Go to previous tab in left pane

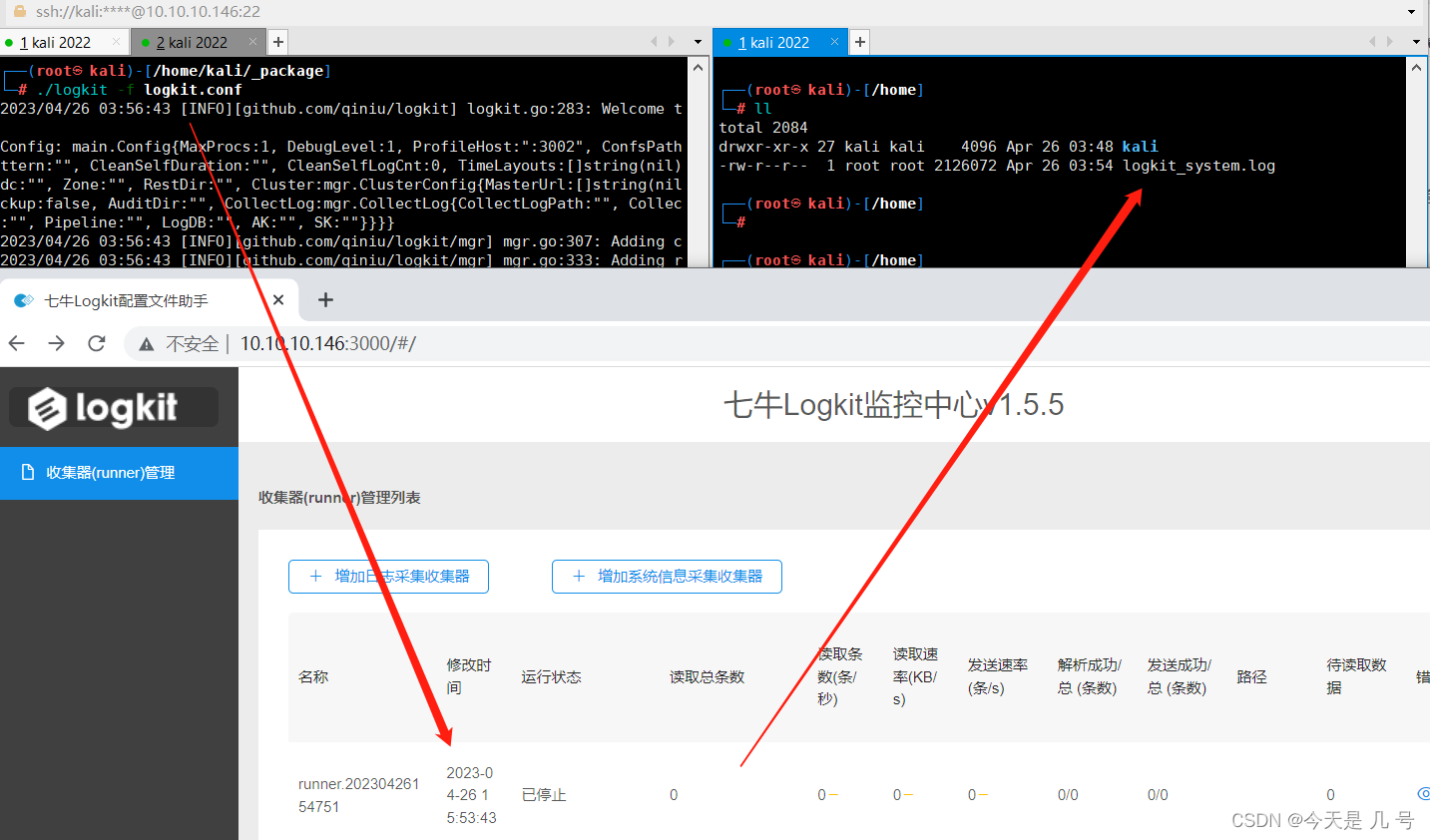tap(654, 42)
